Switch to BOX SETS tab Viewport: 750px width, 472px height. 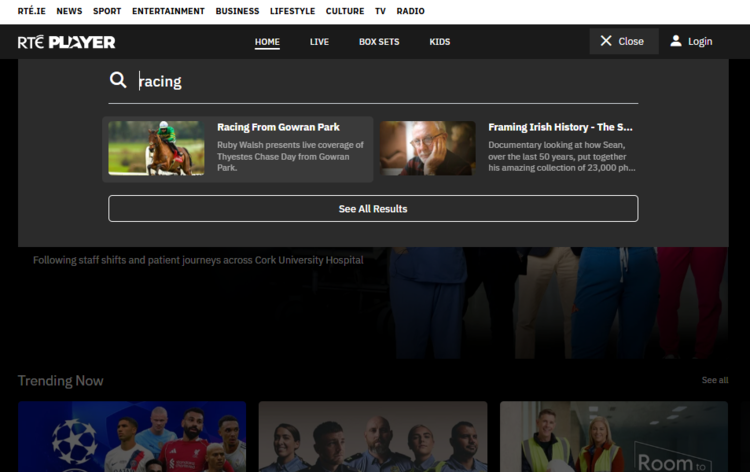[x=379, y=42]
